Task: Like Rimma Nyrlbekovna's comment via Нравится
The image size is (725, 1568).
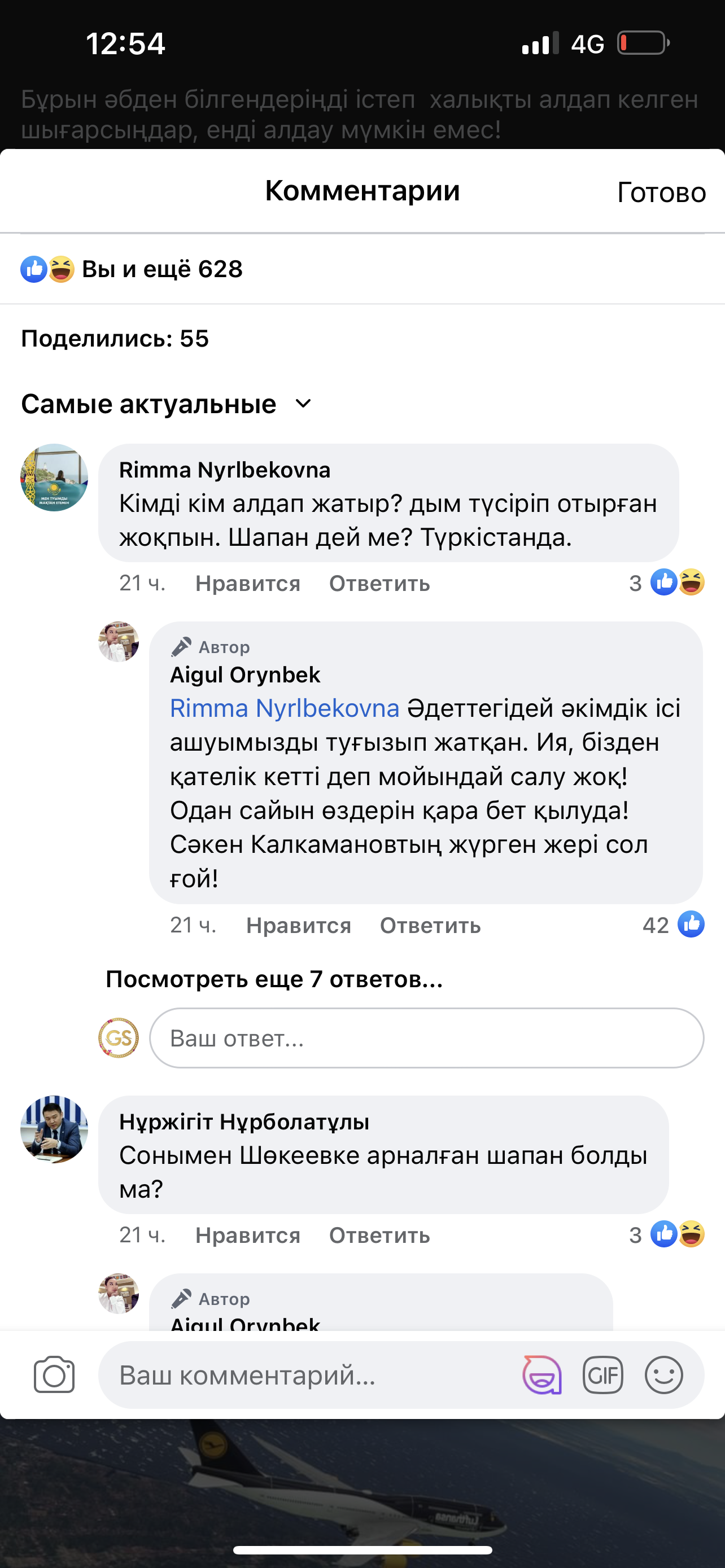Action: (248, 584)
